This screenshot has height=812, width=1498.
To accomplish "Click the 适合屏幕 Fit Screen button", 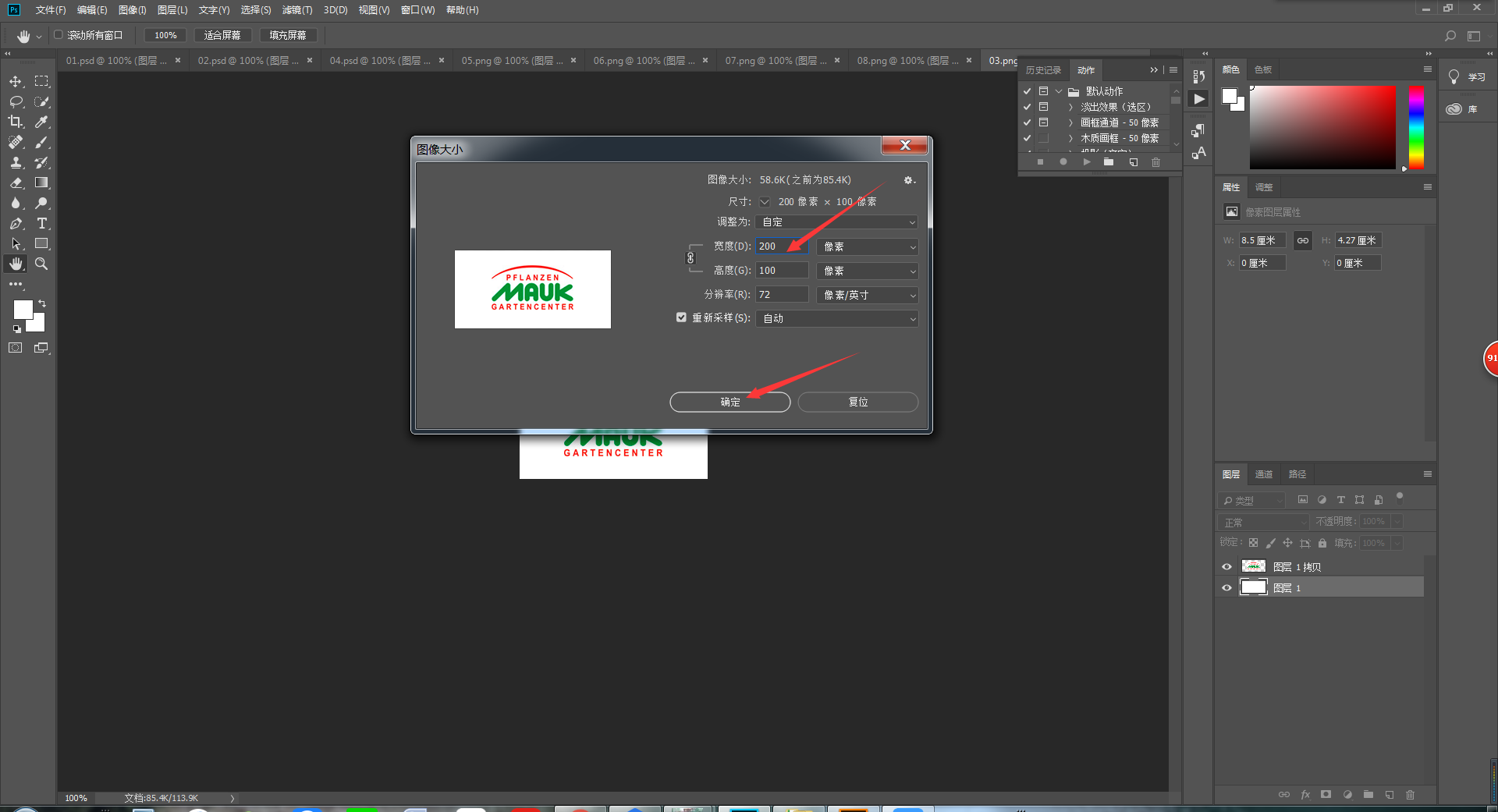I will click(x=222, y=35).
